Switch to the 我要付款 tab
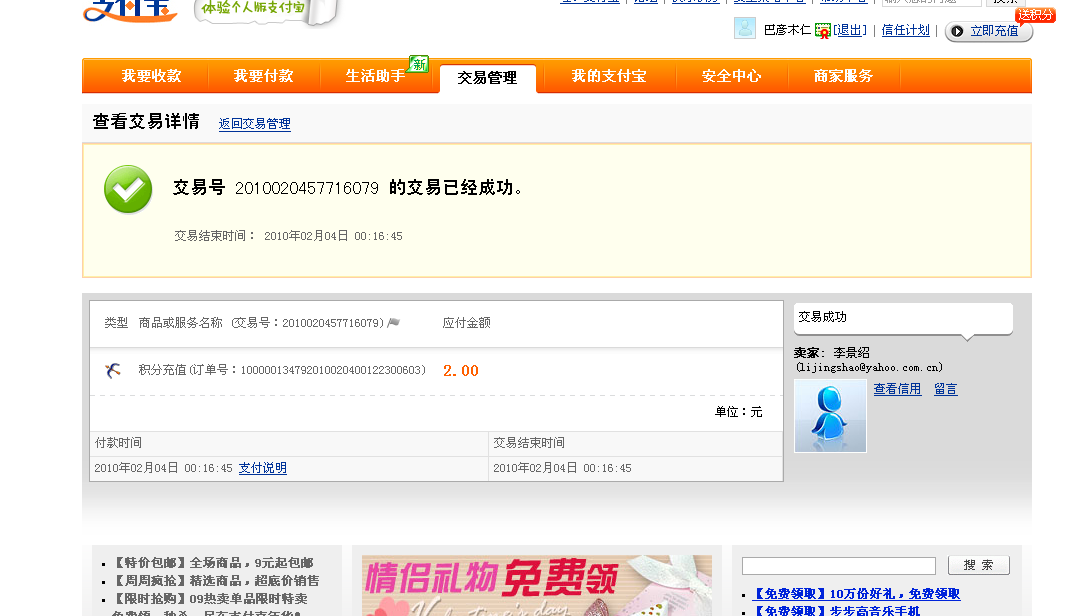Screen dimensions: 1080x616 [263, 76]
